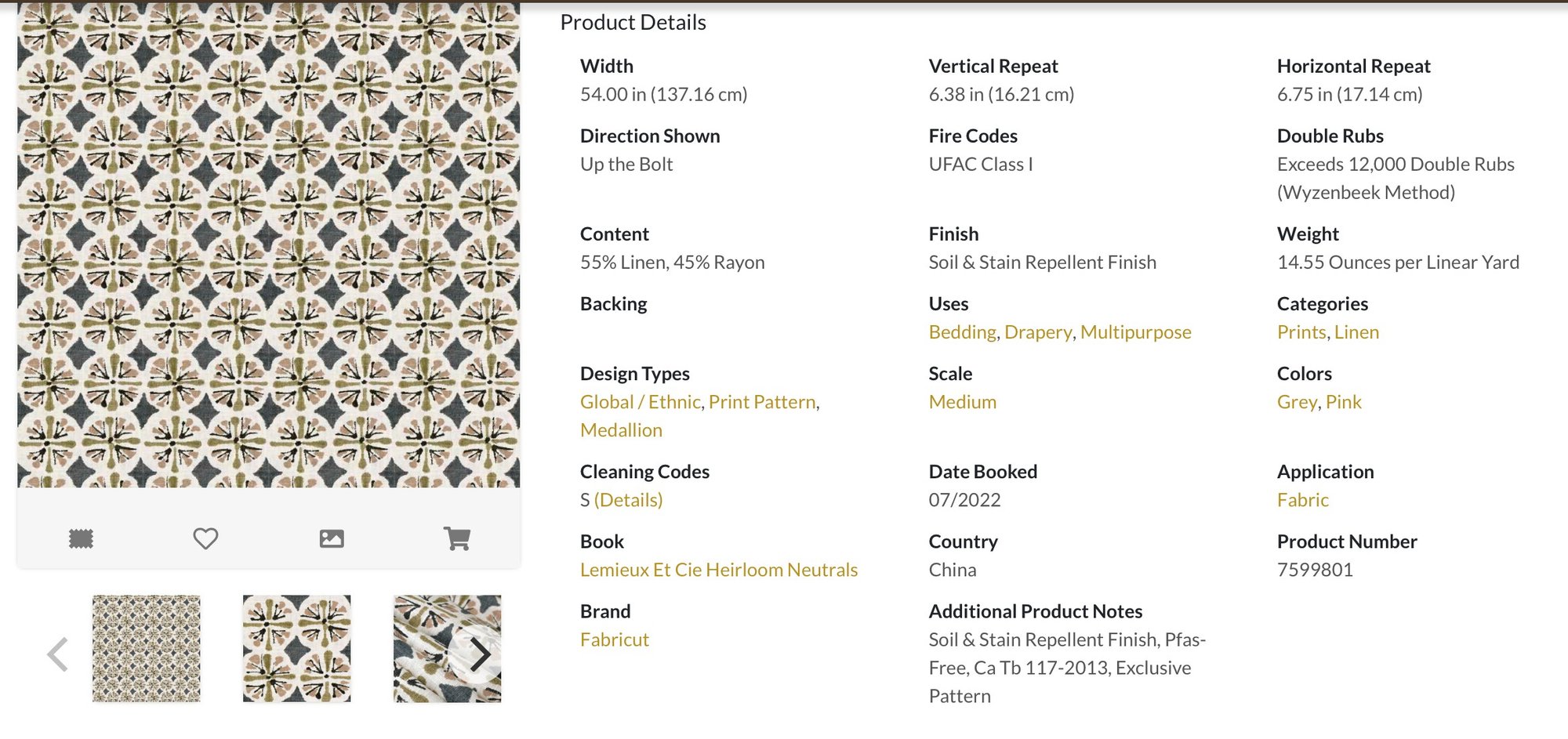This screenshot has height=739, width=1568.
Task: Open the image view icon
Action: [332, 538]
